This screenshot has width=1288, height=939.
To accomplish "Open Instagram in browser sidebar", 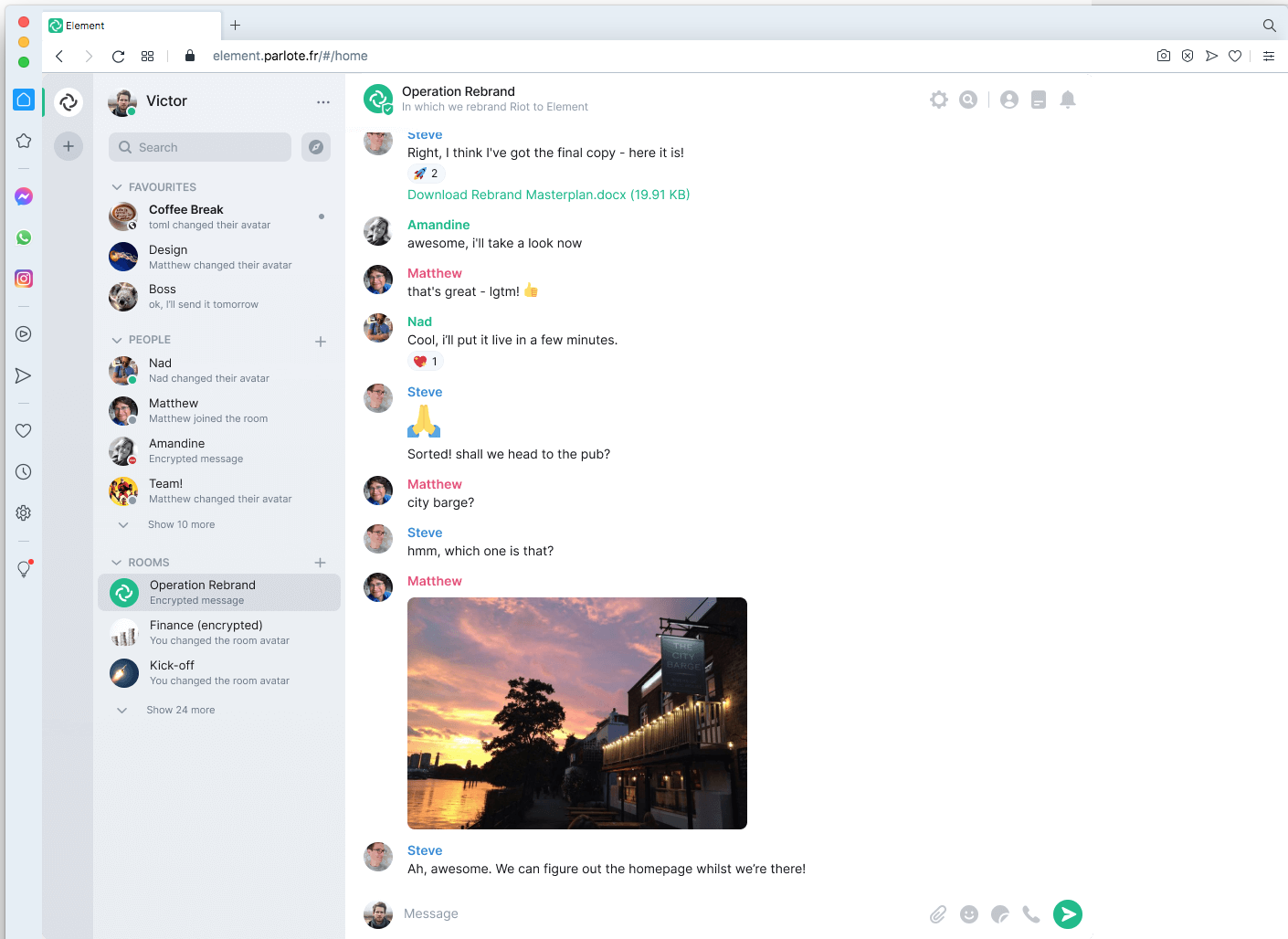I will coord(24,279).
